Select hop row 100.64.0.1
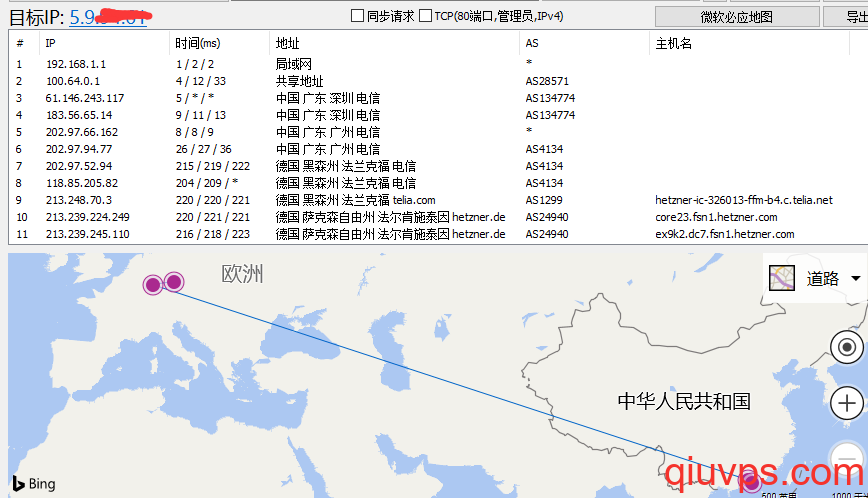 [438, 81]
